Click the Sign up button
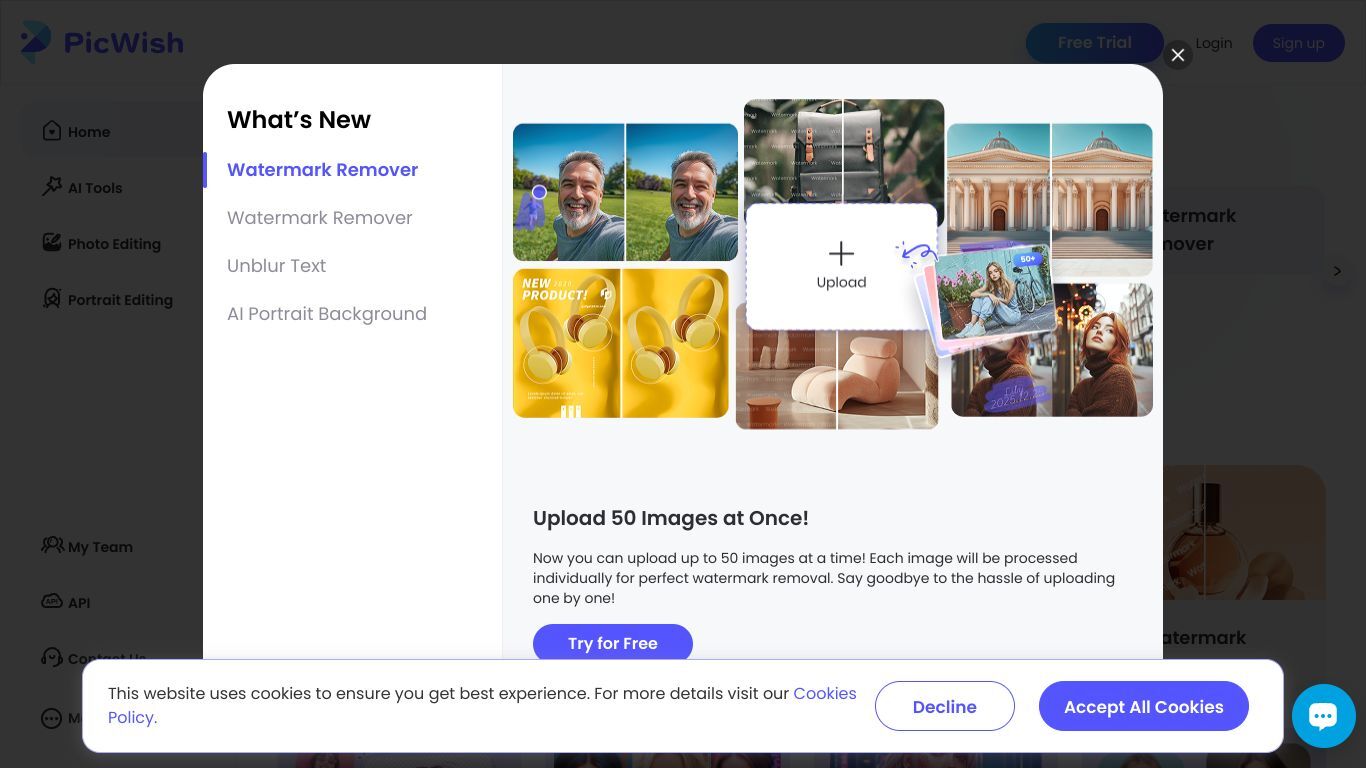 [1299, 43]
